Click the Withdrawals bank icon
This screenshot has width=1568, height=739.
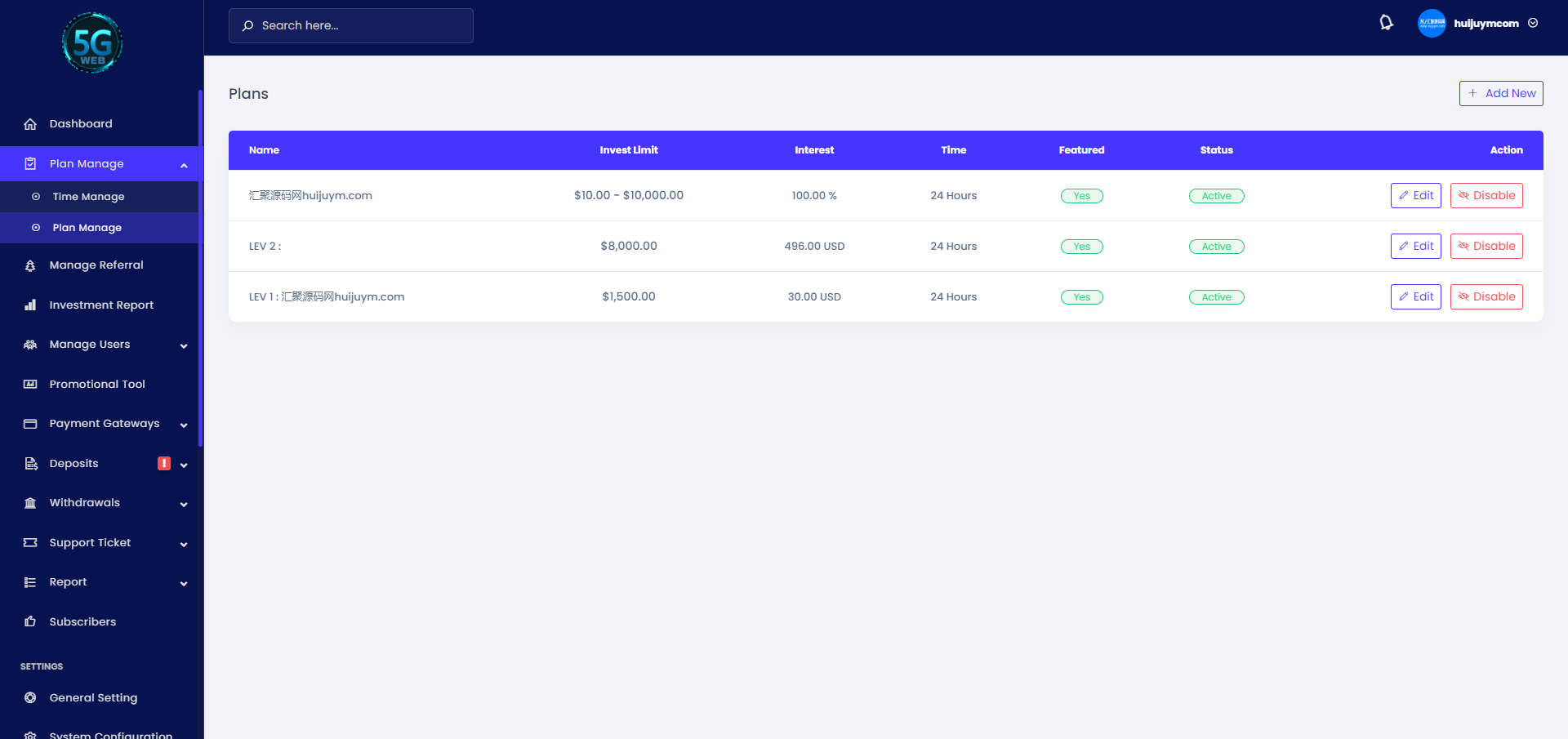[x=30, y=503]
